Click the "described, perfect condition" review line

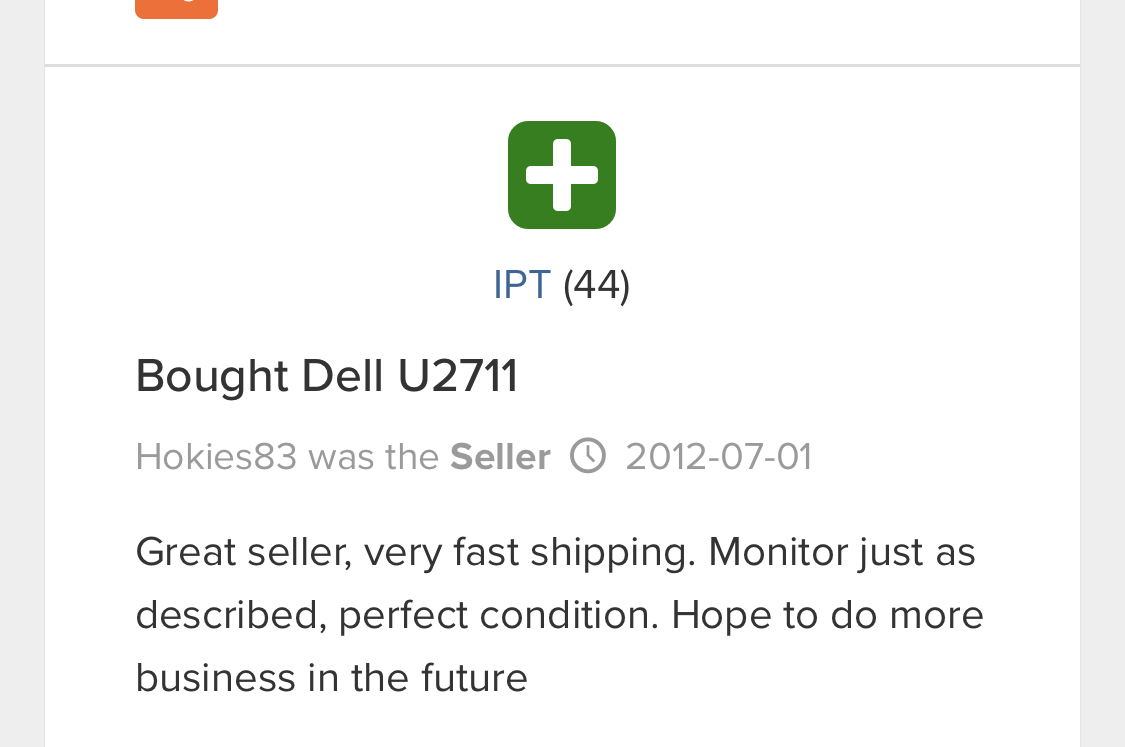tap(397, 615)
